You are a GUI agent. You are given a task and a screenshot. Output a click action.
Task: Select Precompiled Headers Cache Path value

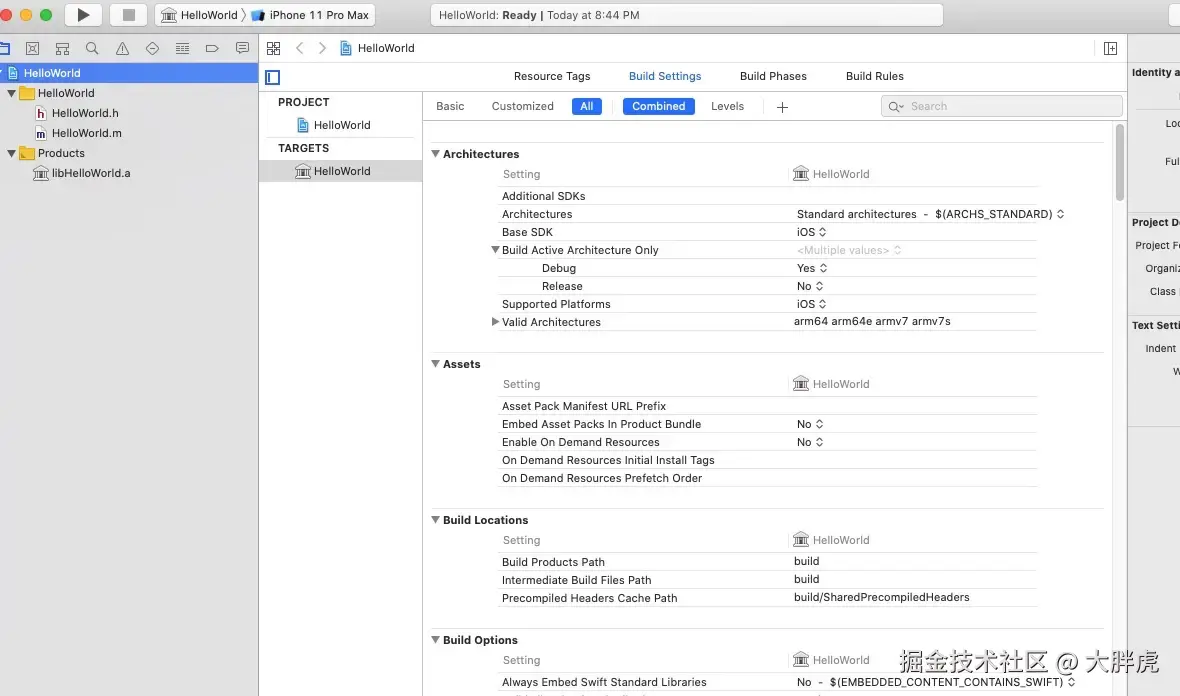pos(881,597)
